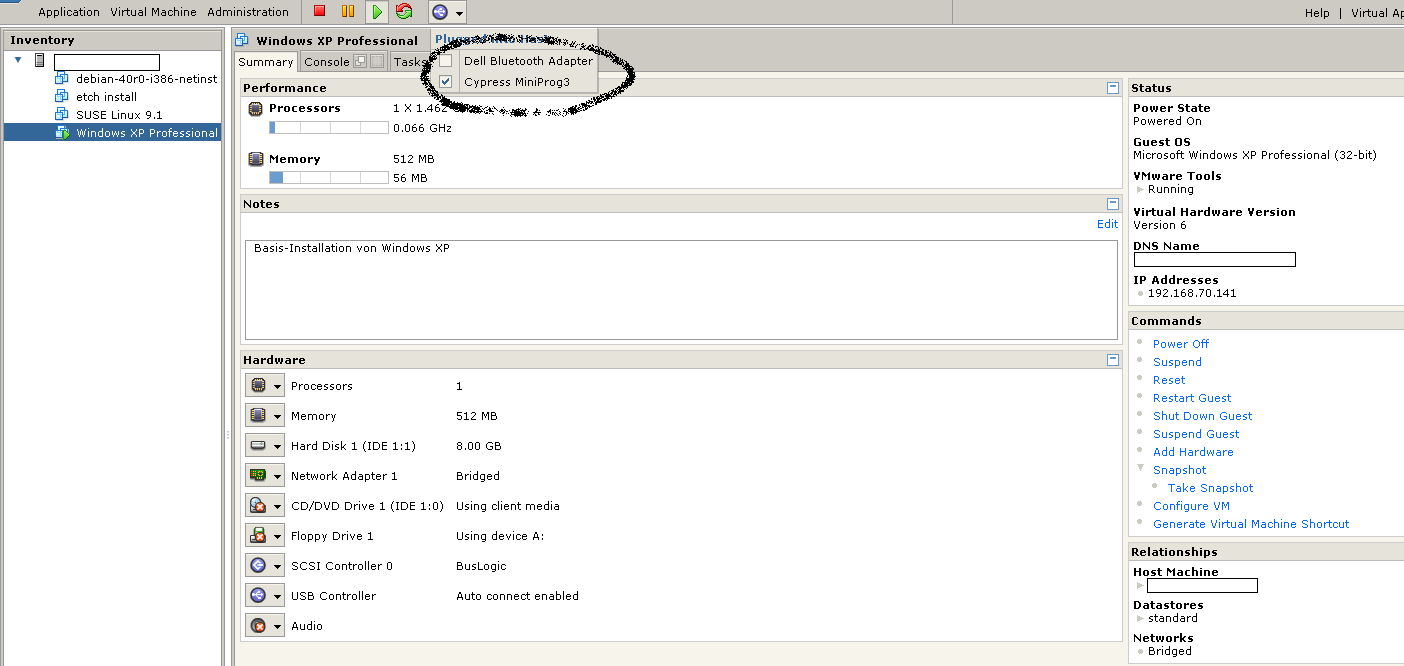The width and height of the screenshot is (1404, 666).
Task: Collapse the Performance panel
Action: [1113, 88]
